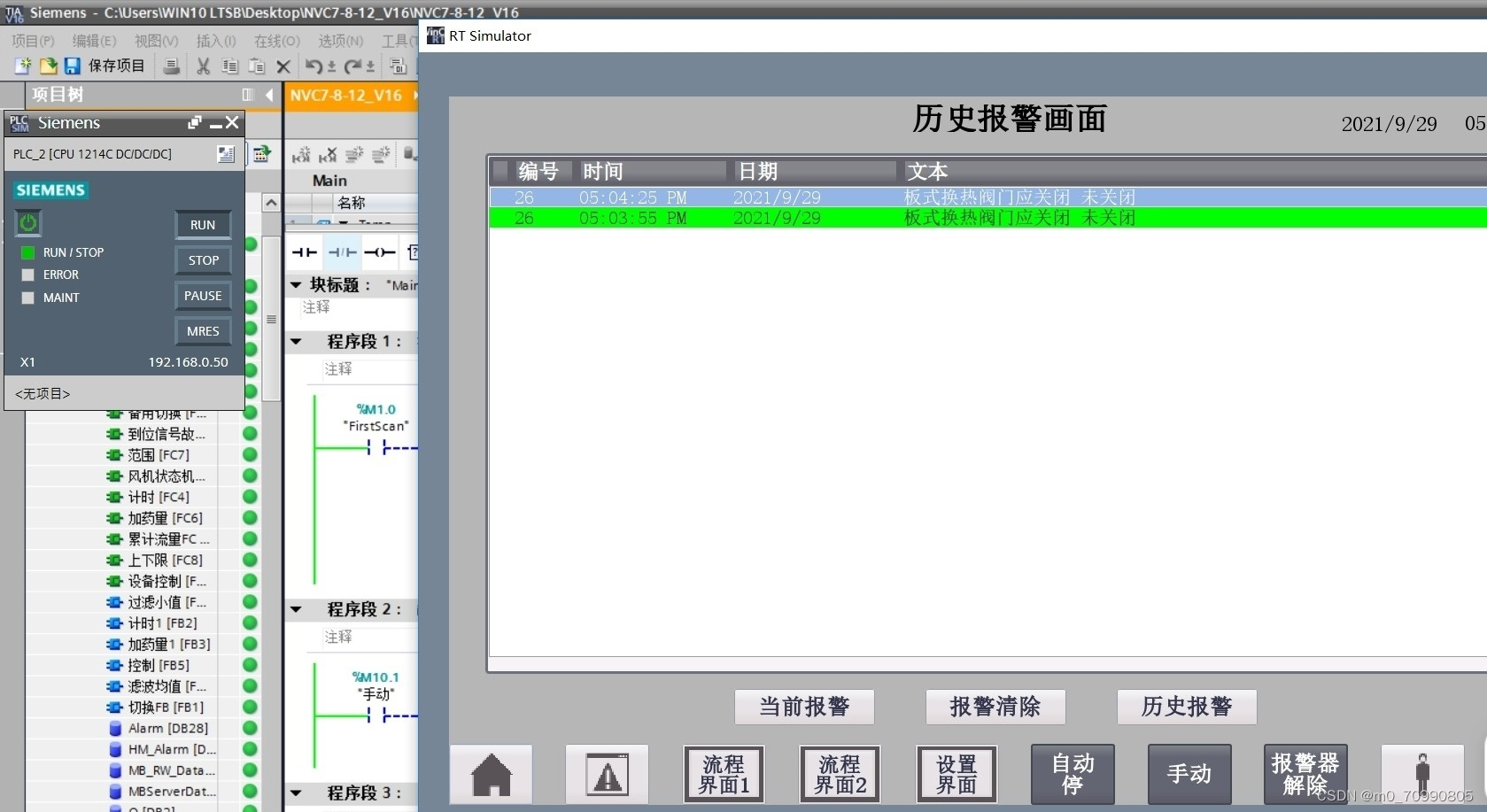Click 当前报警 button

pyautogui.click(x=804, y=707)
